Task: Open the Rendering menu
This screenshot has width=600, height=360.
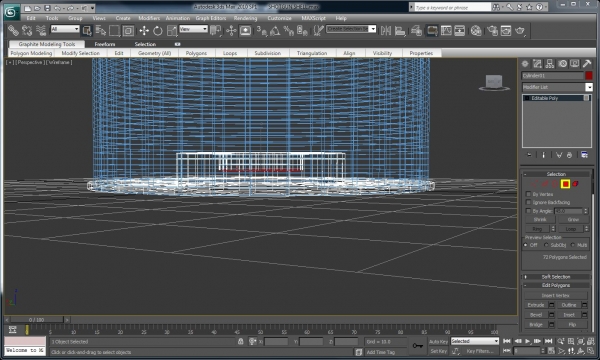Action: (x=245, y=18)
